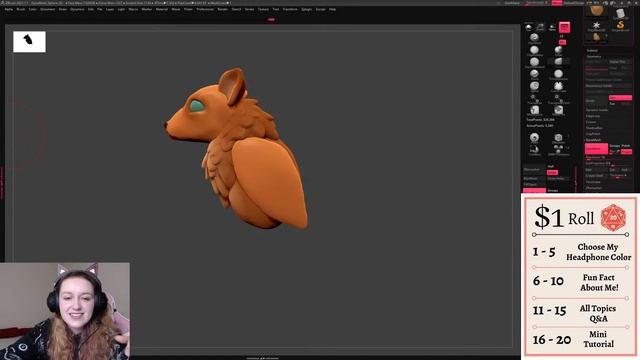Select the PolyMesh3D star tool icon

pos(596,26)
